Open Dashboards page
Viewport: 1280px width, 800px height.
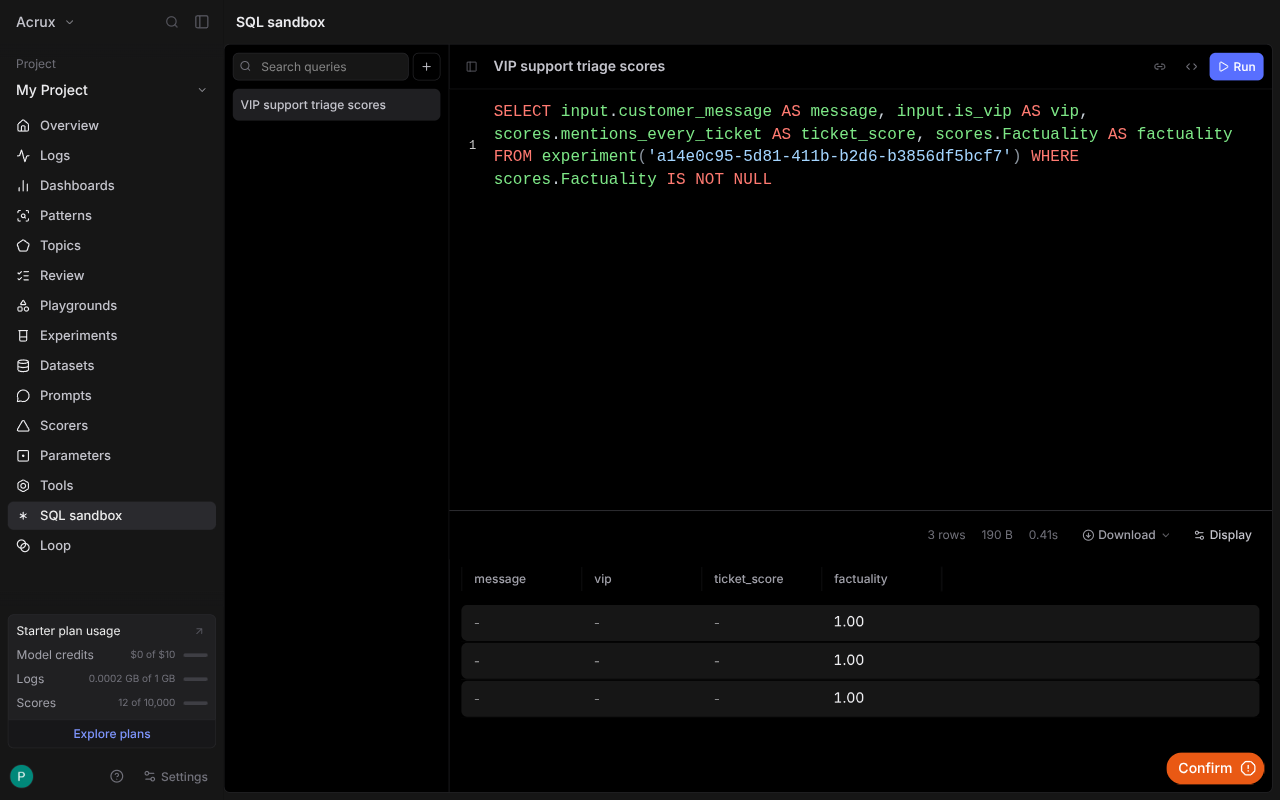[112, 185]
